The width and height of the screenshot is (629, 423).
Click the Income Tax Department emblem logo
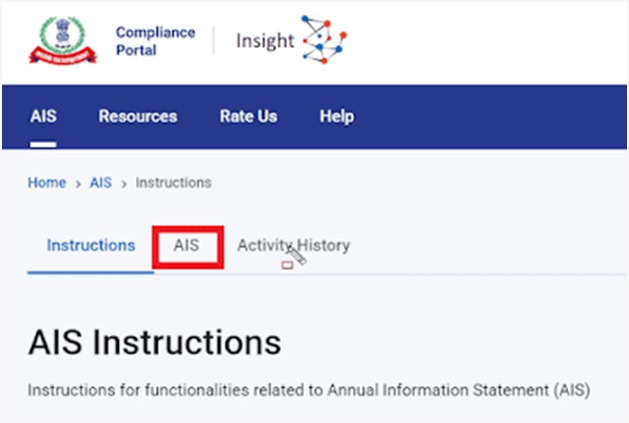coord(63,40)
